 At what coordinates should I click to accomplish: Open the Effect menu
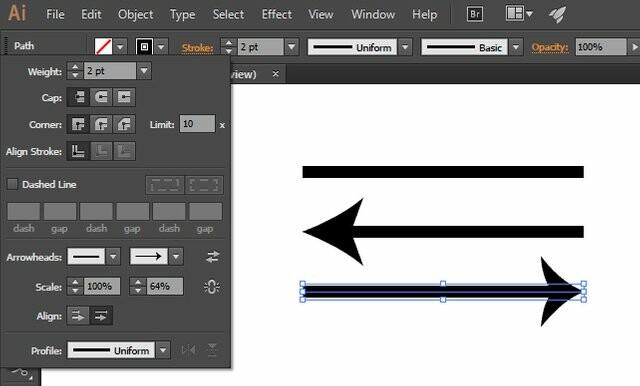pyautogui.click(x=277, y=14)
